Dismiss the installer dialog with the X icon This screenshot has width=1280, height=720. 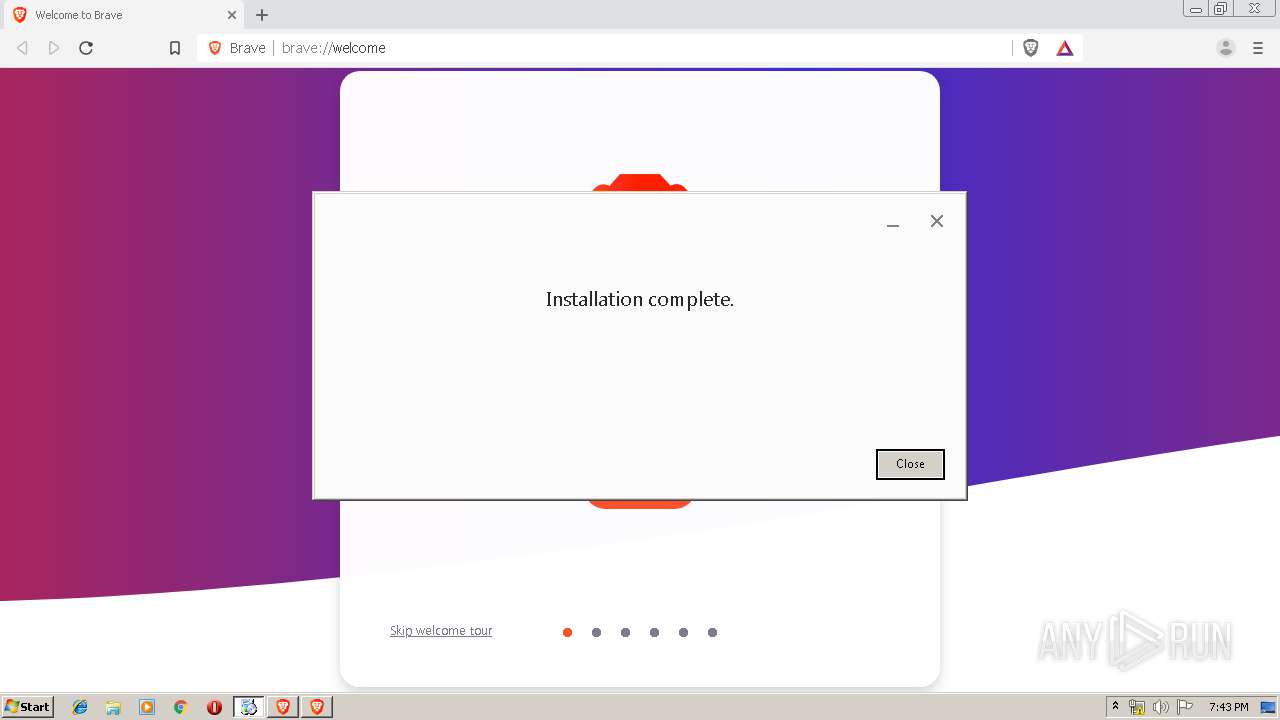(937, 221)
